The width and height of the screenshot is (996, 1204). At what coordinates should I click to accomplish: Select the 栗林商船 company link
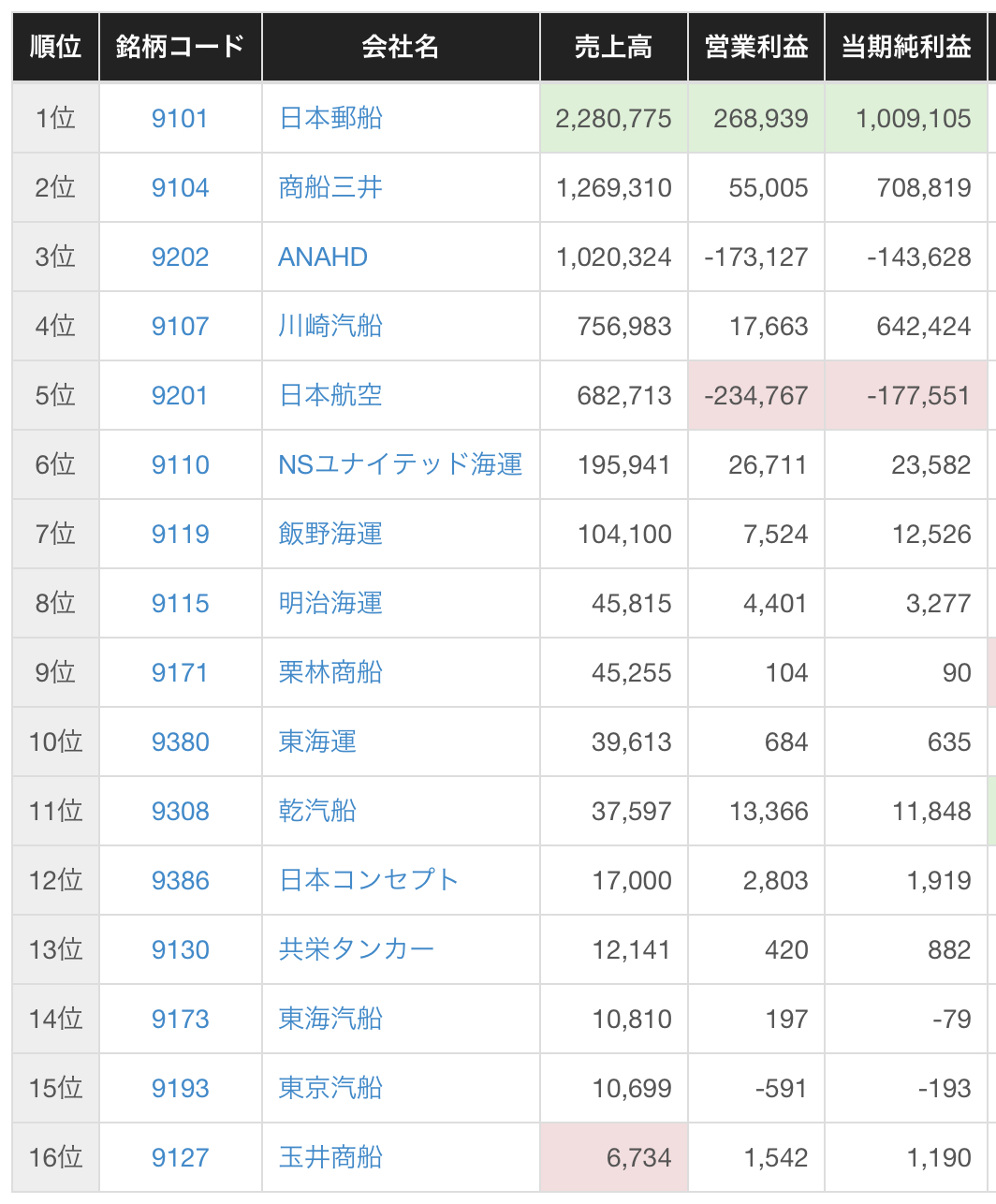[x=330, y=673]
